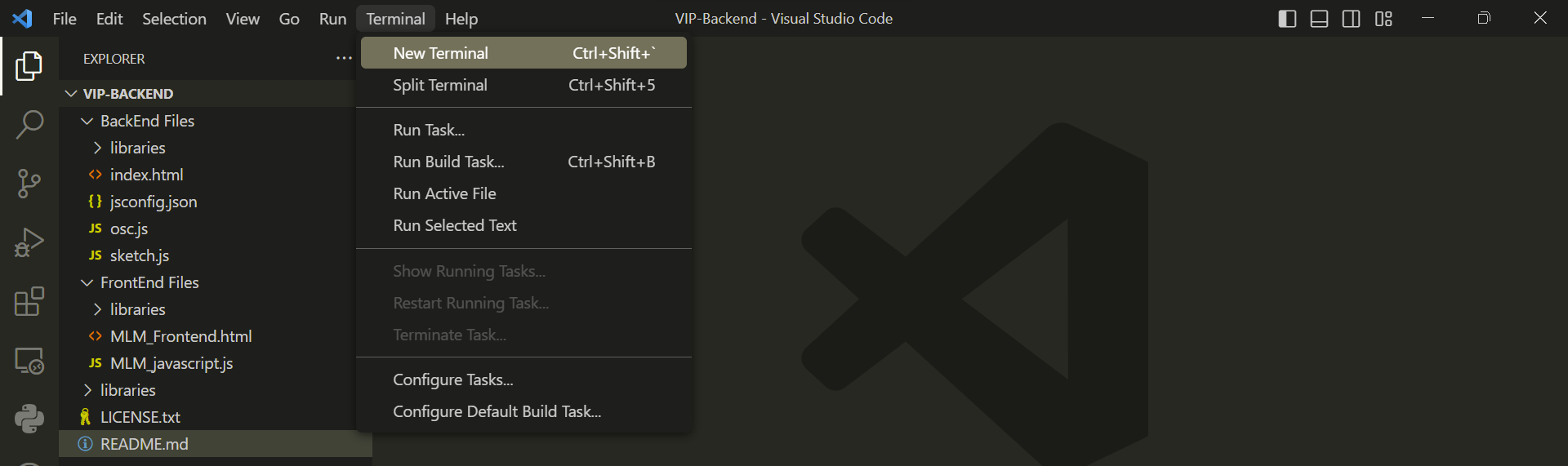
Task: Toggle bottom panel visibility
Action: [x=1319, y=18]
